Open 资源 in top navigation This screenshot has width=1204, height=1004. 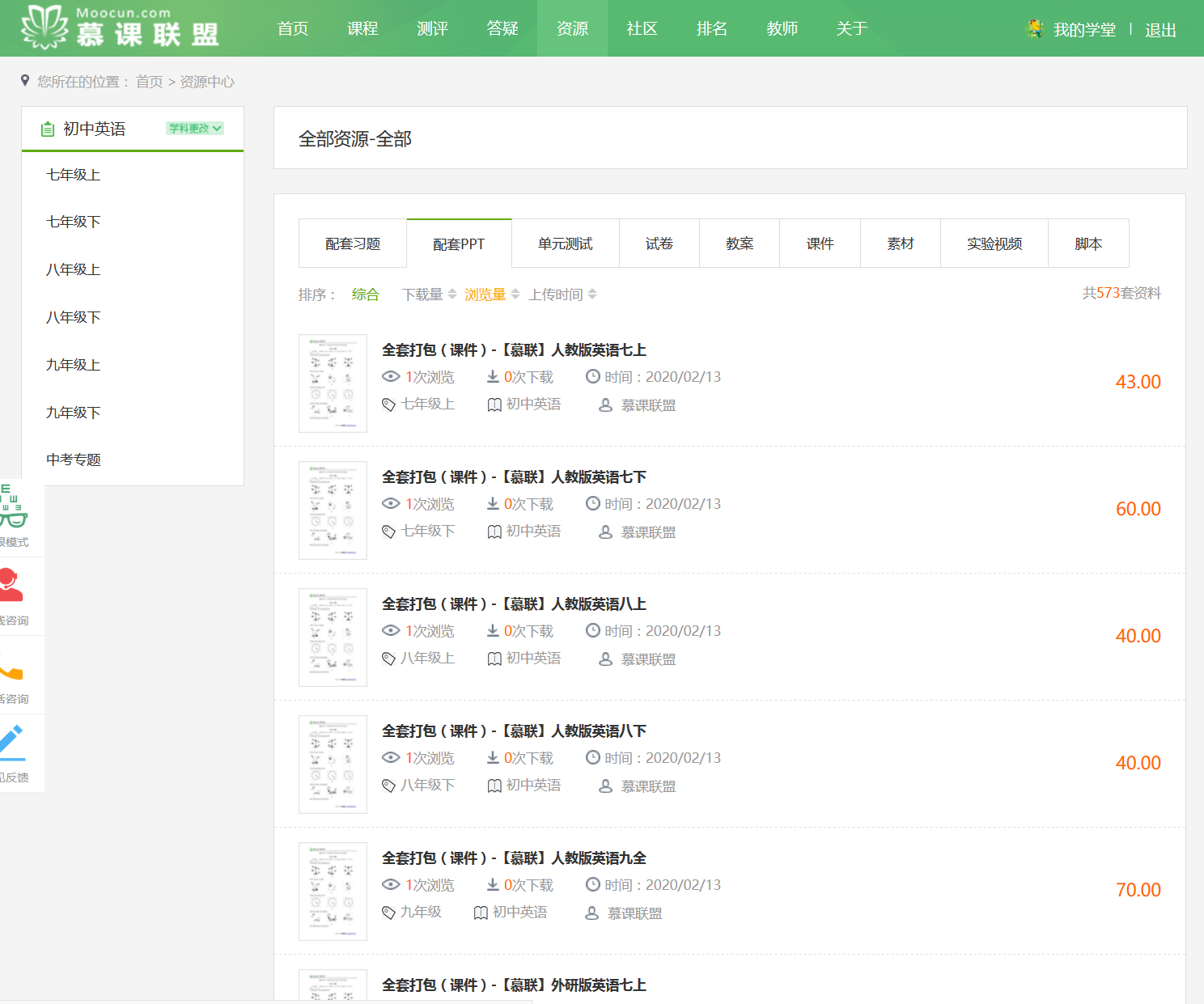[x=572, y=28]
